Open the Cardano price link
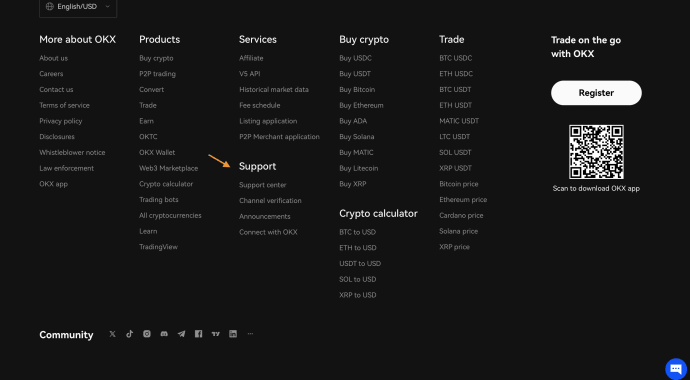The image size is (690, 380). tap(461, 216)
